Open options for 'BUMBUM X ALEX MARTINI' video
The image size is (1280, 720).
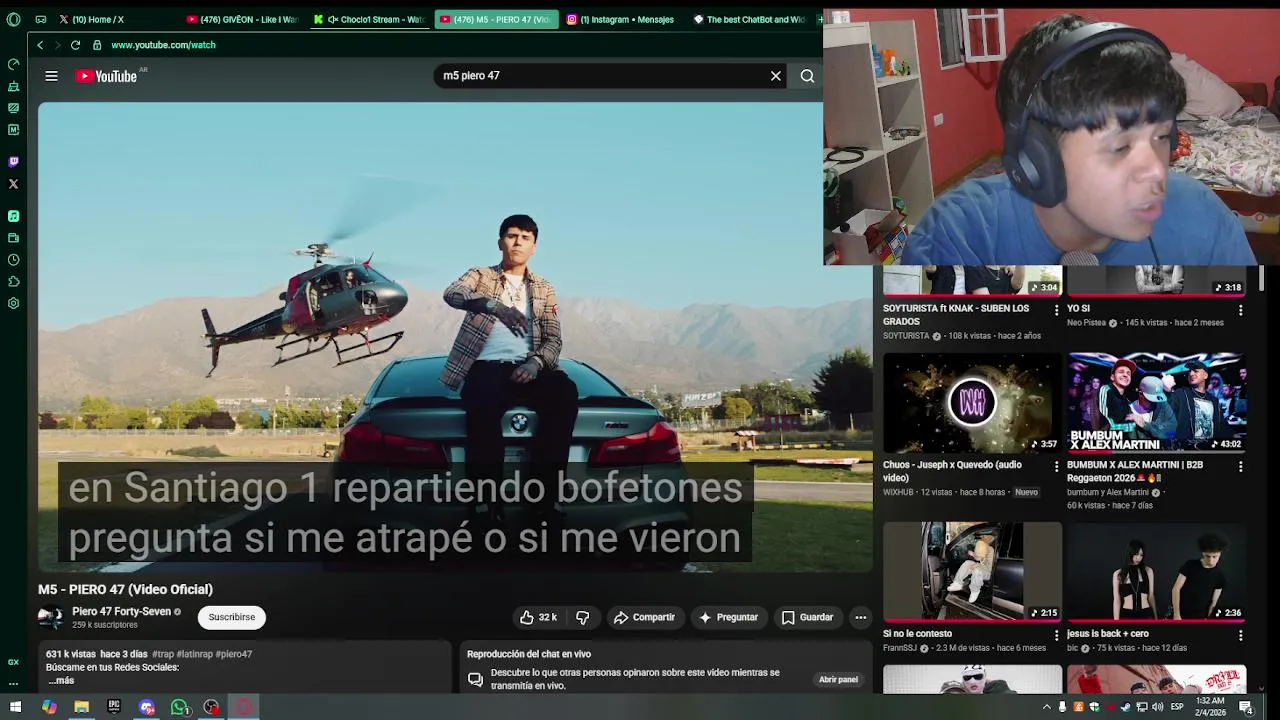click(1240, 466)
